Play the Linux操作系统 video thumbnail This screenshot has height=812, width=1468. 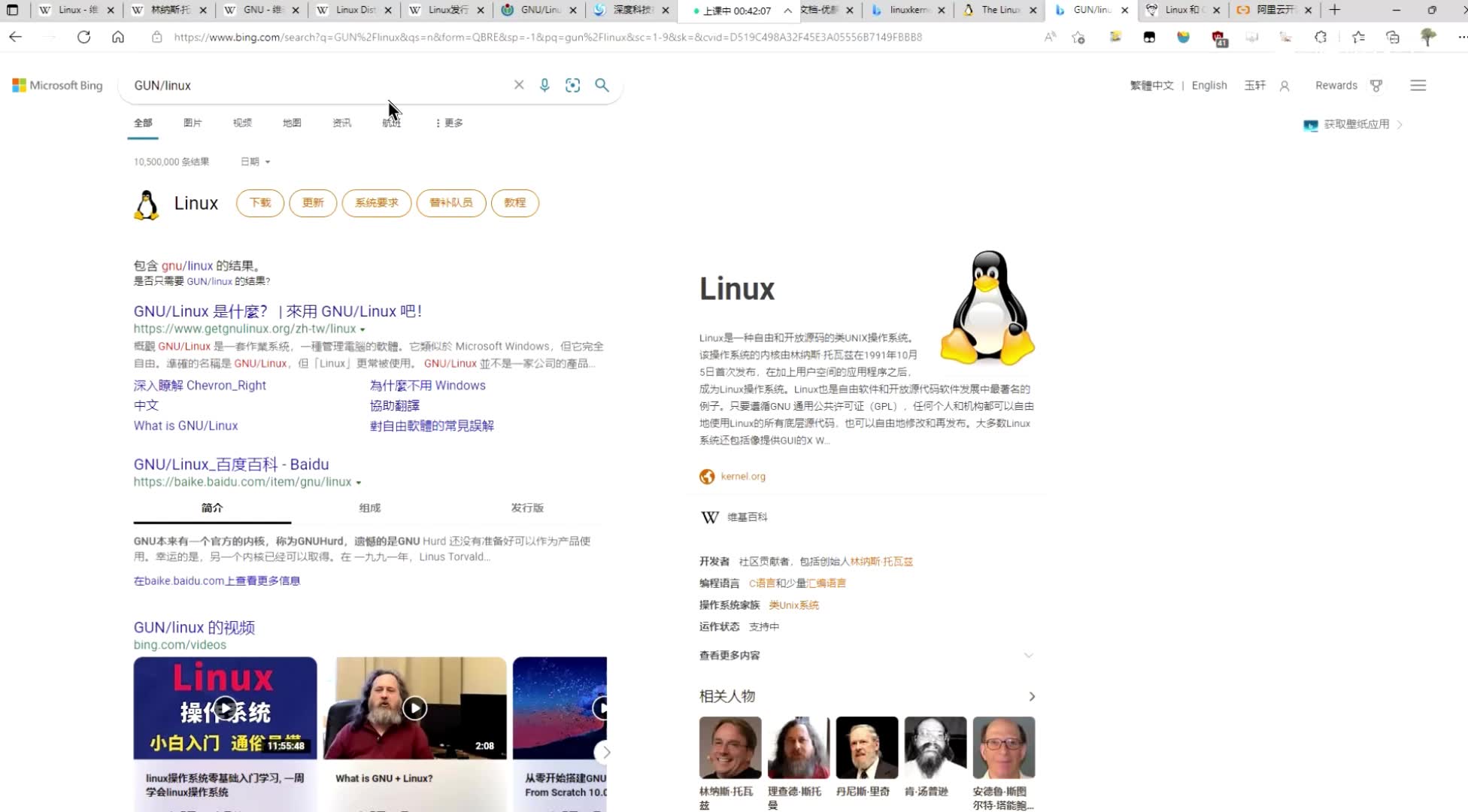pyautogui.click(x=225, y=707)
